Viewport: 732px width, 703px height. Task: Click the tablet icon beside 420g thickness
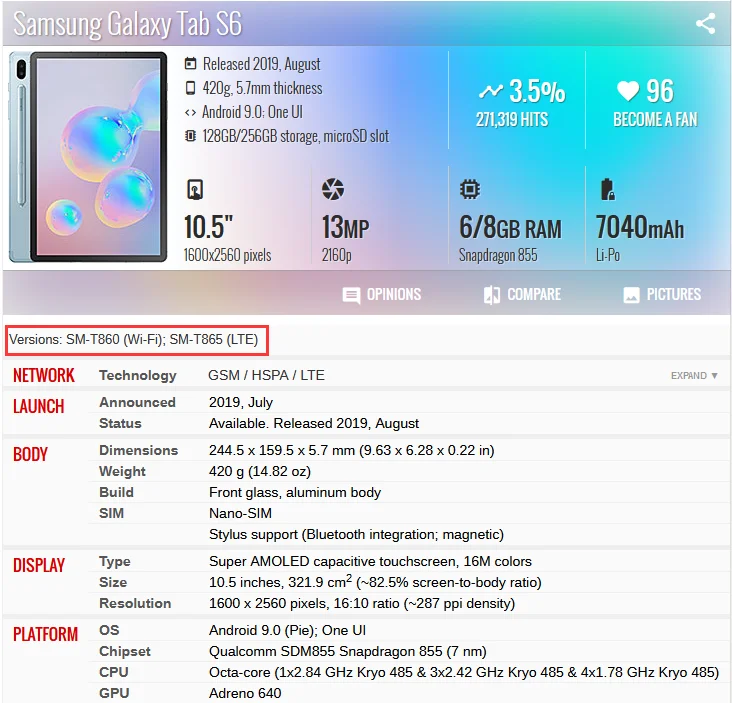click(190, 88)
